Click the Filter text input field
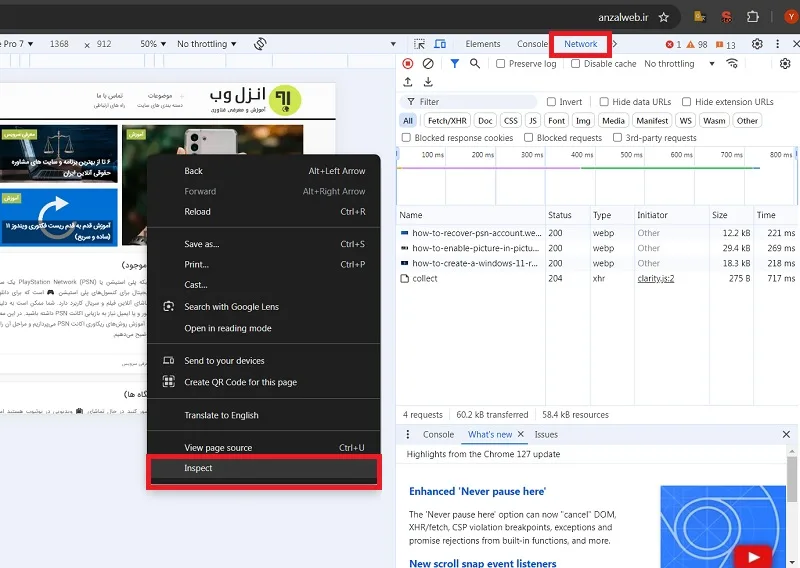The width and height of the screenshot is (800, 568). 468,102
